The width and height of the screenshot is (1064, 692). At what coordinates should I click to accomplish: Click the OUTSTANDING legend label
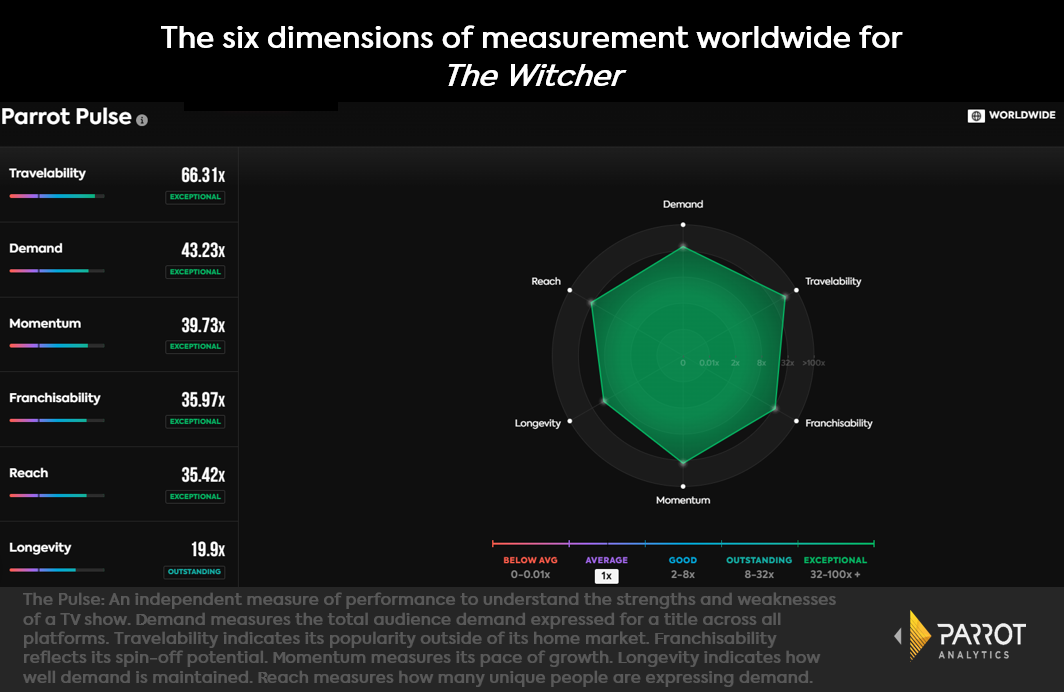[x=759, y=560]
